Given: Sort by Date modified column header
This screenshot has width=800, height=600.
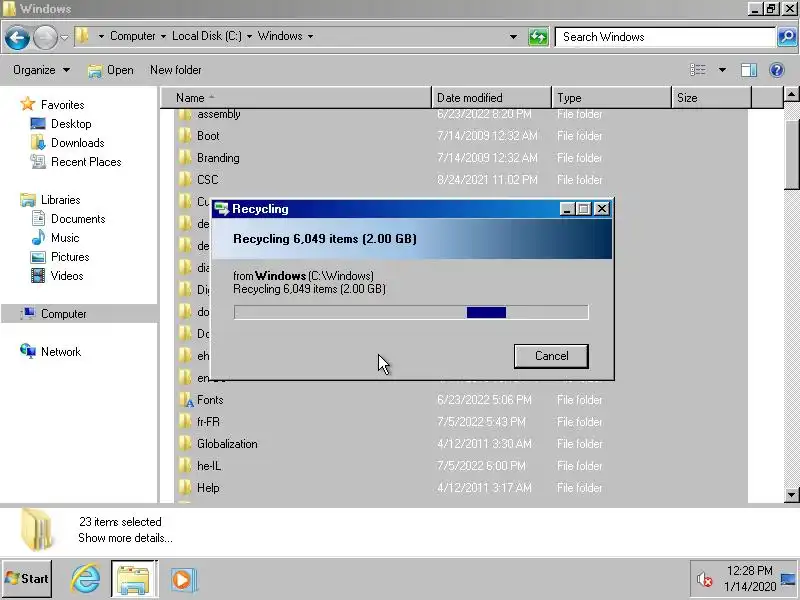Looking at the screenshot, I should tap(491, 97).
